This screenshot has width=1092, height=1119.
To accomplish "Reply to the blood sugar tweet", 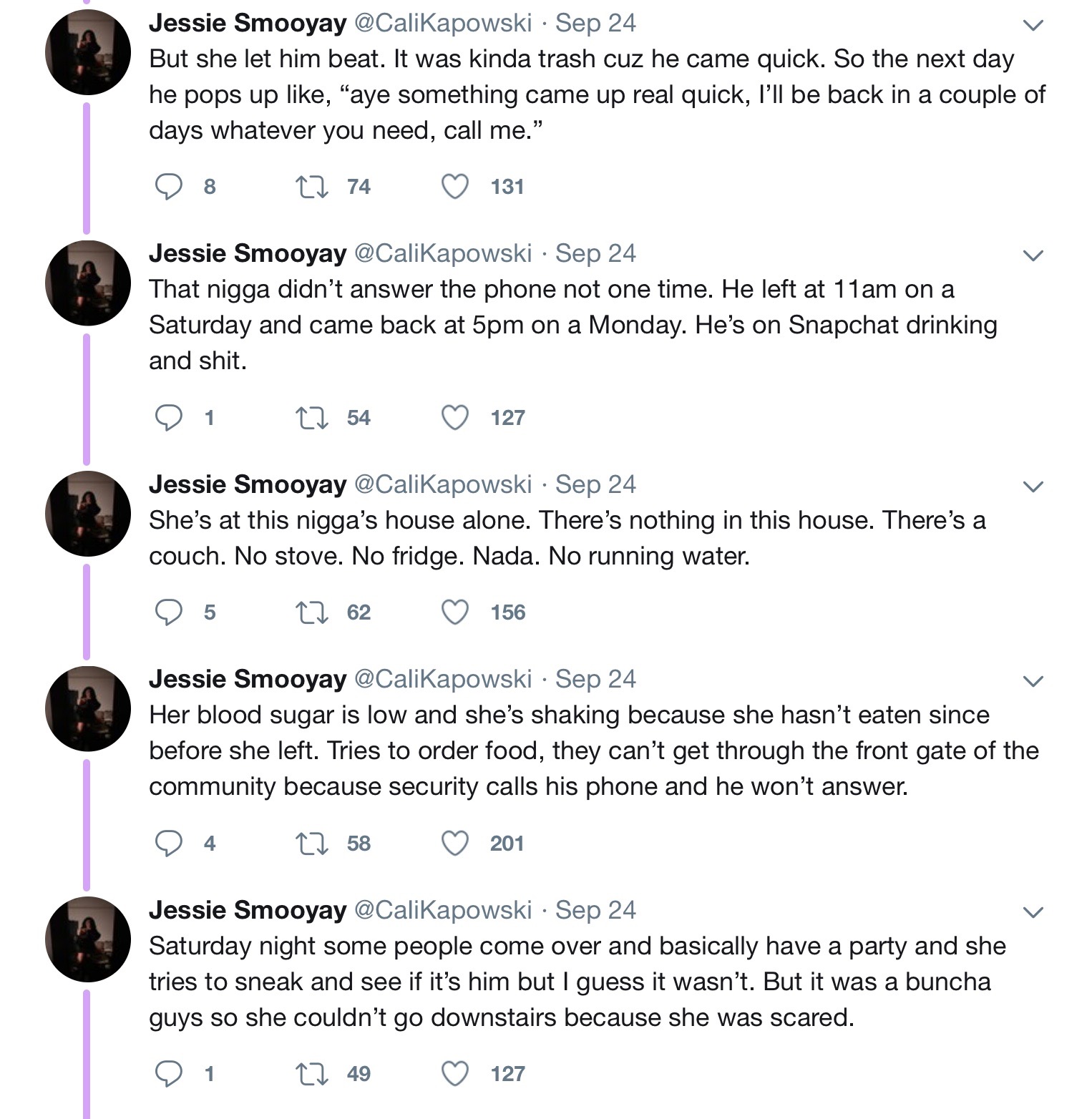I will click(169, 844).
